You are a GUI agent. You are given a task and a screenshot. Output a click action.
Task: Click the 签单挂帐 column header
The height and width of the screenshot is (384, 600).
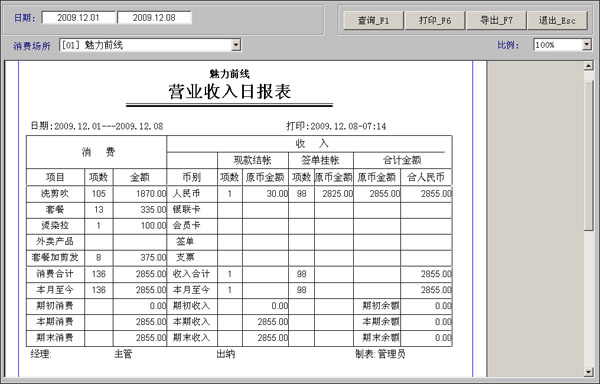(x=321, y=160)
